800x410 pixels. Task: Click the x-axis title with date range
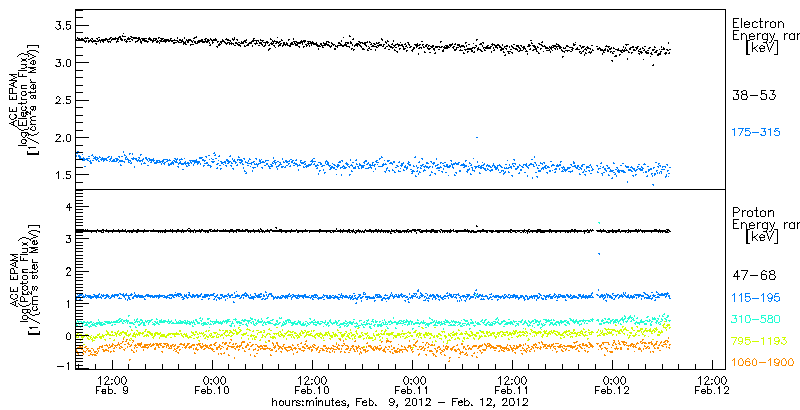[x=399, y=402]
